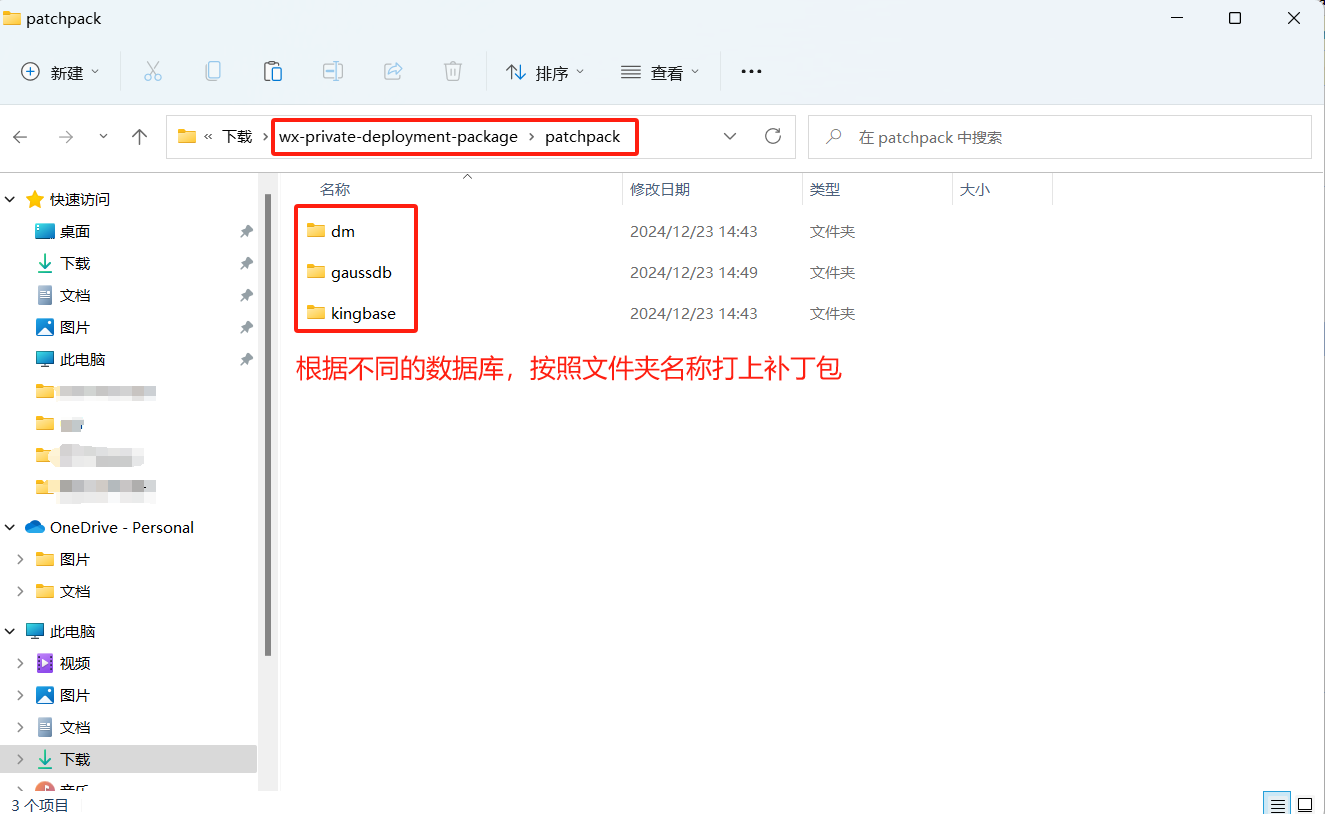The height and width of the screenshot is (814, 1325).
Task: Expand 文档 under OneDrive
Action: [x=20, y=591]
